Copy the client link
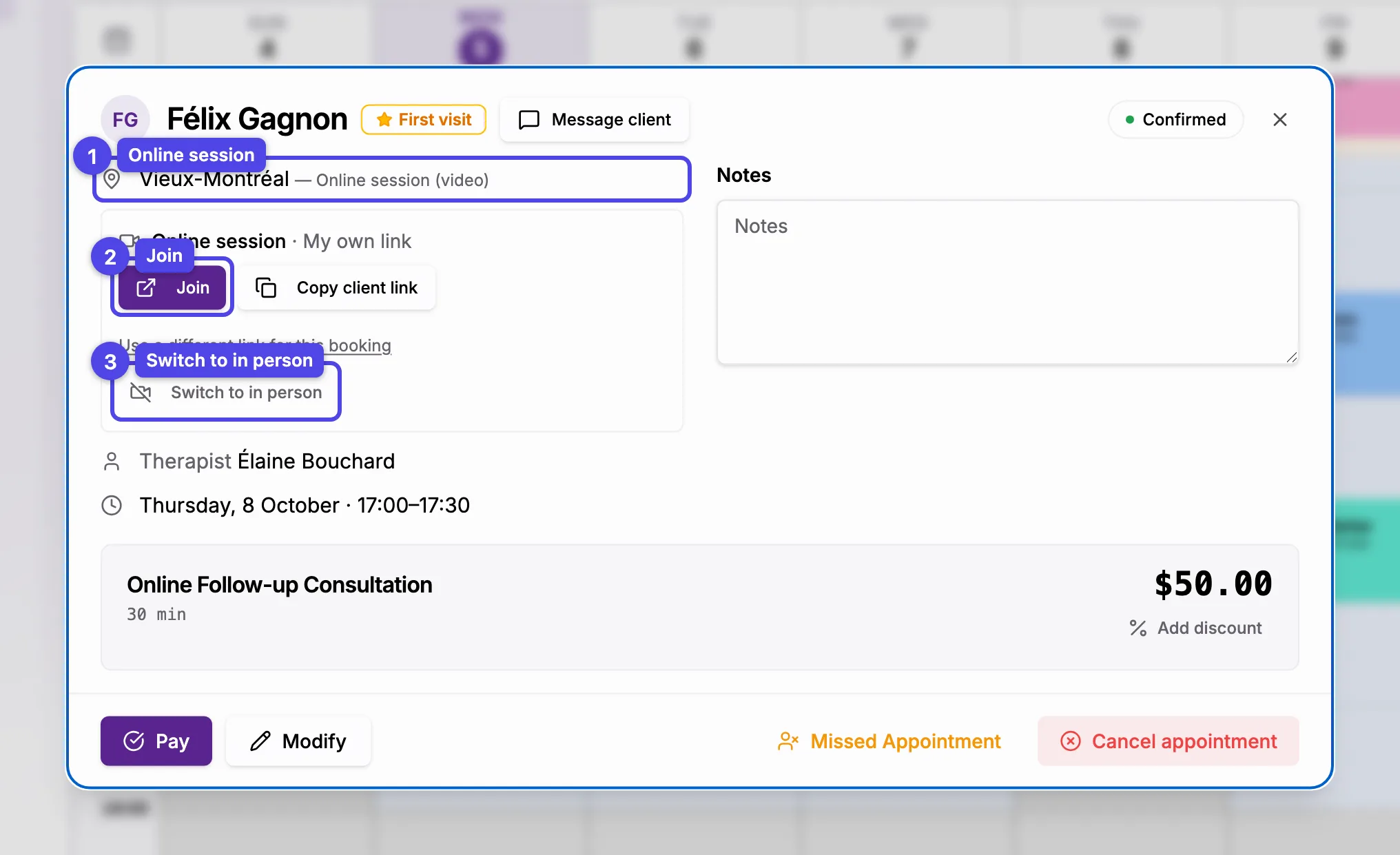Viewport: 1400px width, 855px height. pos(337,288)
